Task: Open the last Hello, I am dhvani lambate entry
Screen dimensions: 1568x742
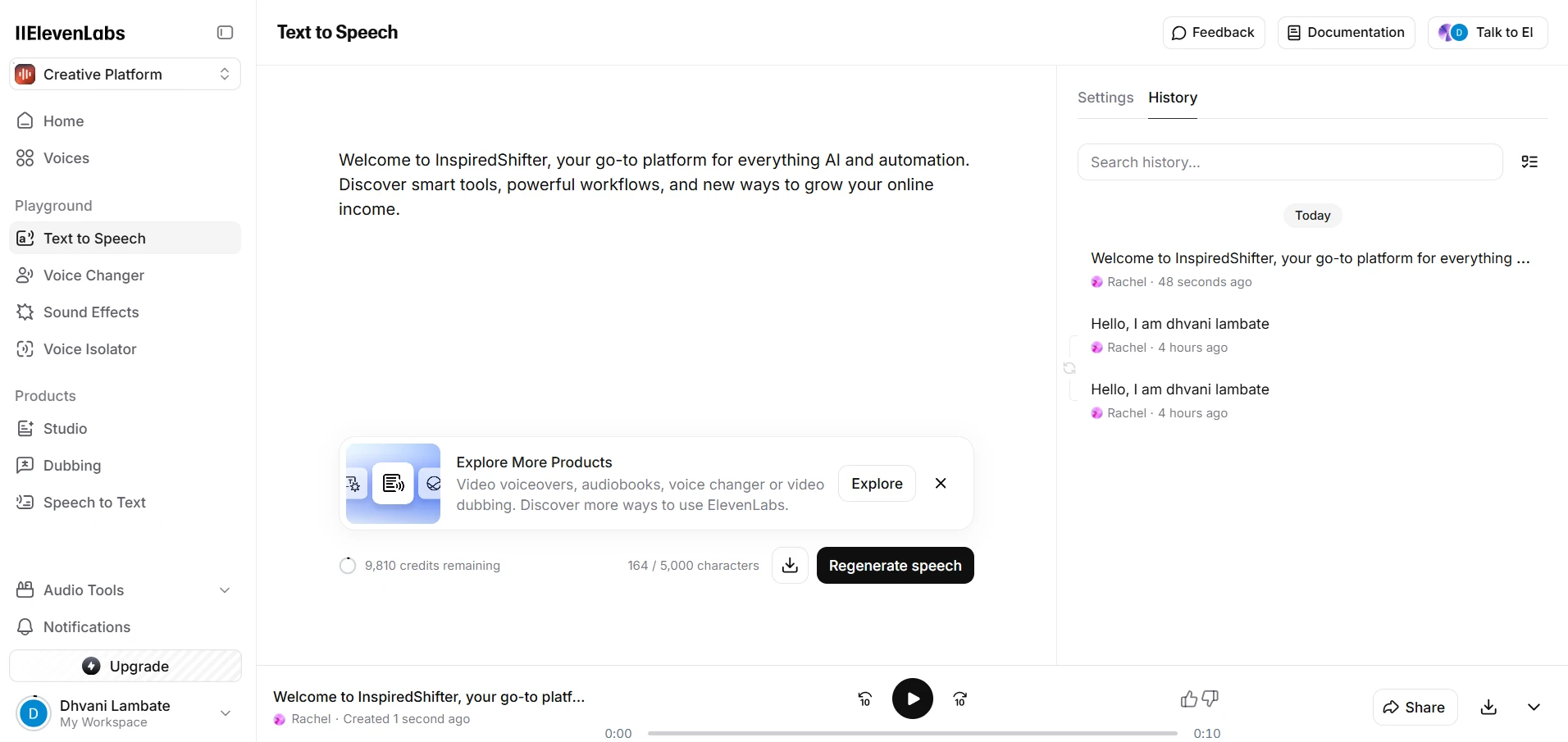Action: [1312, 400]
